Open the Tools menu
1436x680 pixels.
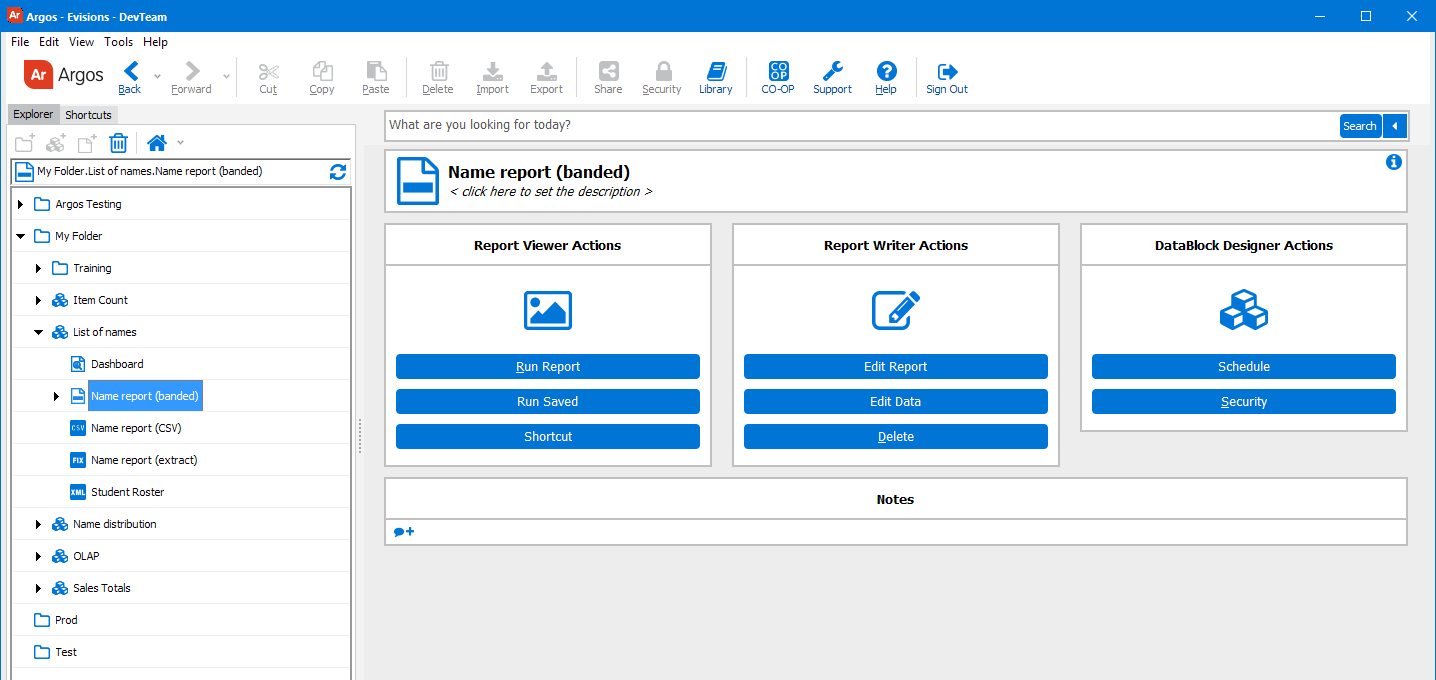coord(119,42)
